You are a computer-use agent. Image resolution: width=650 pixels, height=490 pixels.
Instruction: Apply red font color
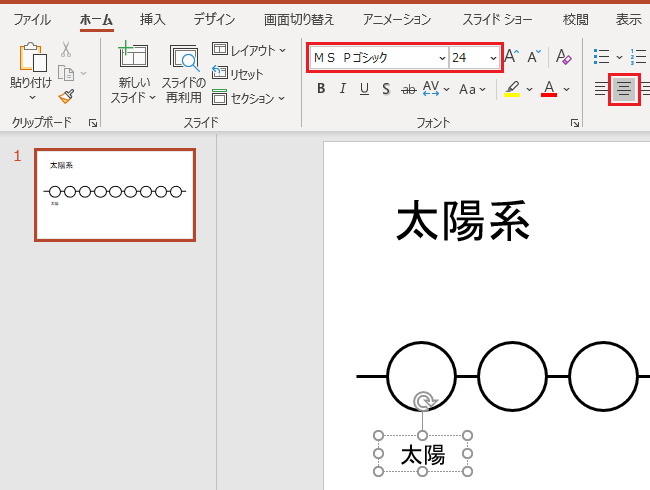[x=549, y=89]
